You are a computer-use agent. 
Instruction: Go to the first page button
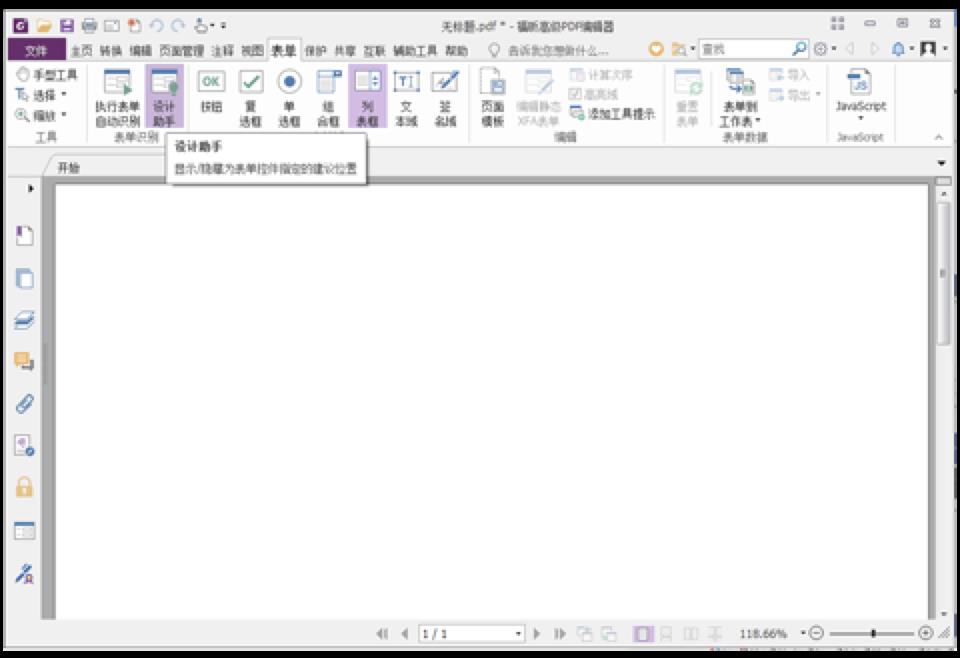382,634
